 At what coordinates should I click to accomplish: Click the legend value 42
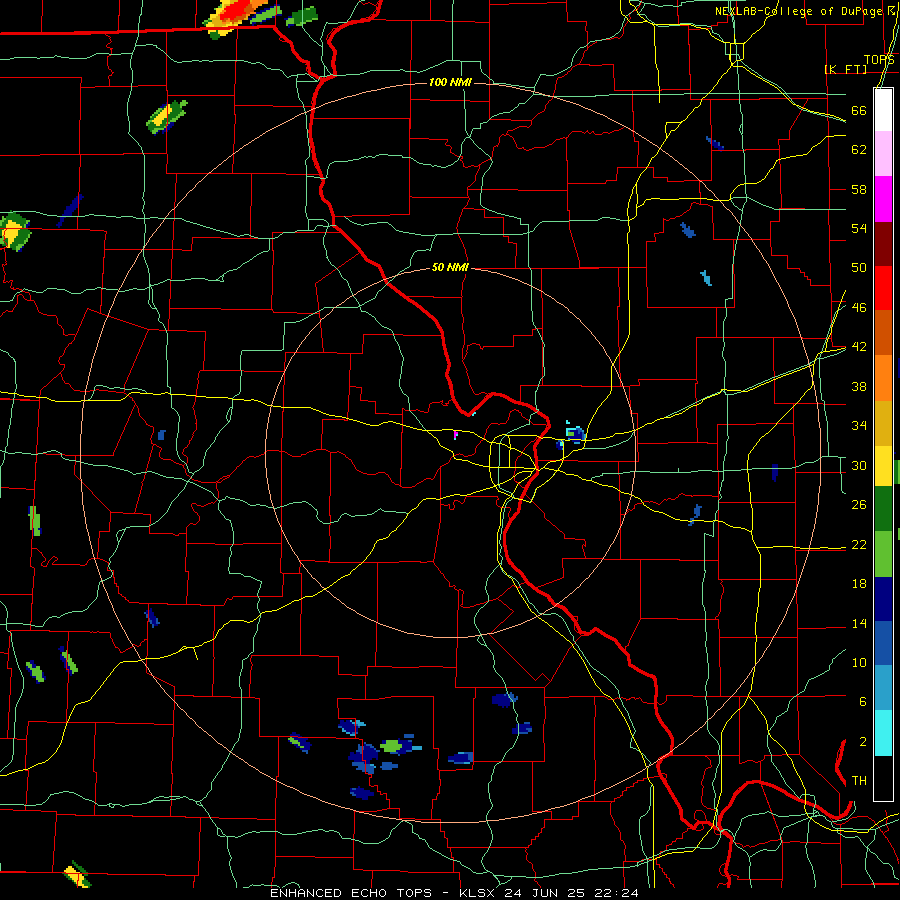pos(859,347)
